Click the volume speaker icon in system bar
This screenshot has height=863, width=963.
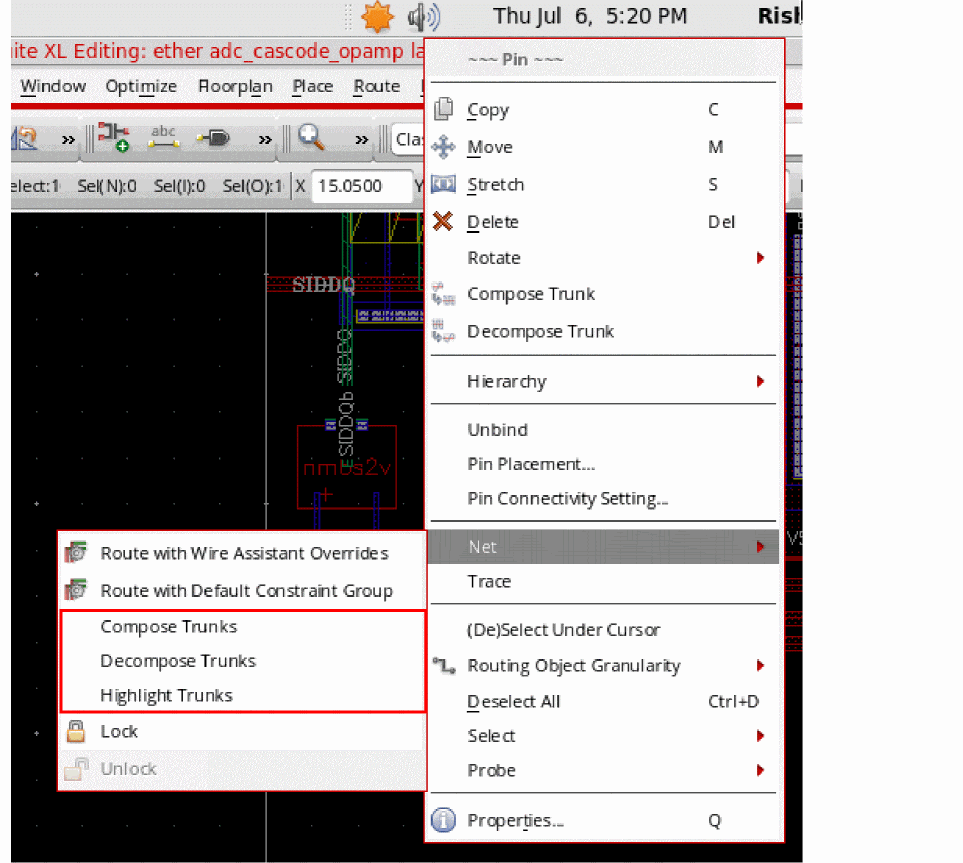coord(425,16)
